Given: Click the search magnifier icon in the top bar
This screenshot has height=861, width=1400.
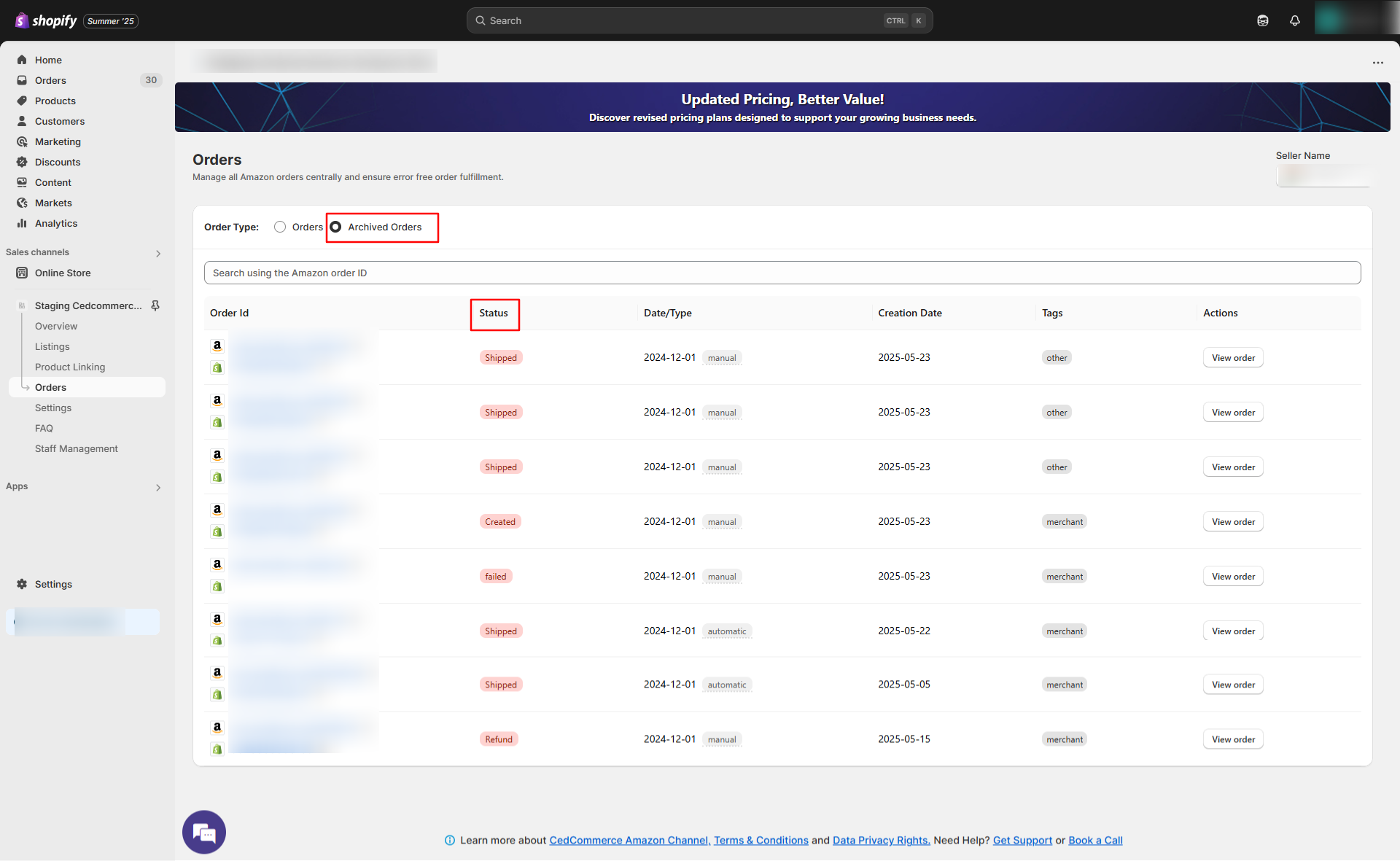Looking at the screenshot, I should pos(481,20).
